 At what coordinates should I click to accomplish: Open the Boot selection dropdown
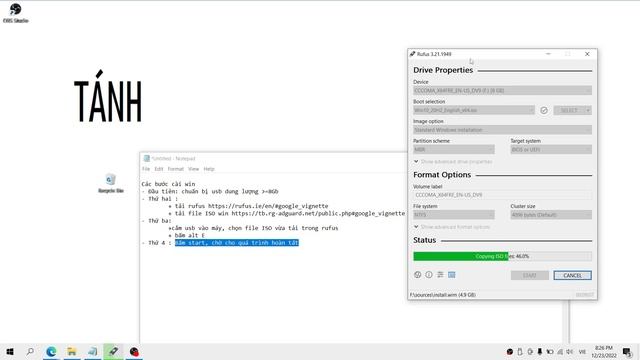[473, 110]
